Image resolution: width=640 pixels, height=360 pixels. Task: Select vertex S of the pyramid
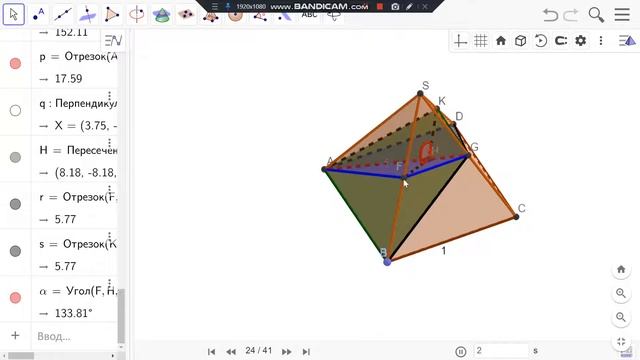coord(420,93)
